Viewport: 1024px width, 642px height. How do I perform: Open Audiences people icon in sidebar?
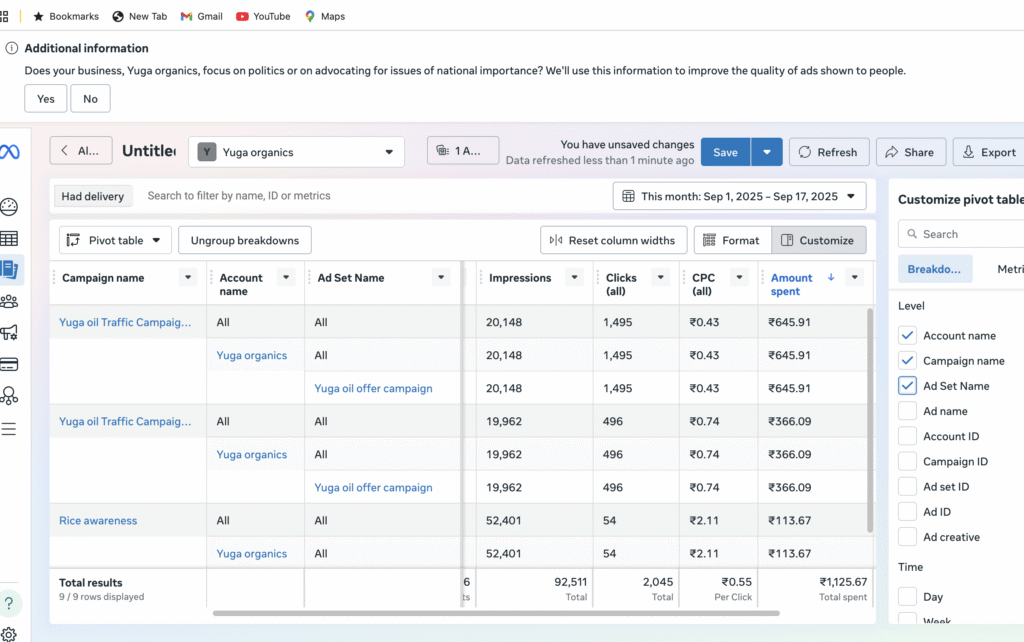click(9, 301)
